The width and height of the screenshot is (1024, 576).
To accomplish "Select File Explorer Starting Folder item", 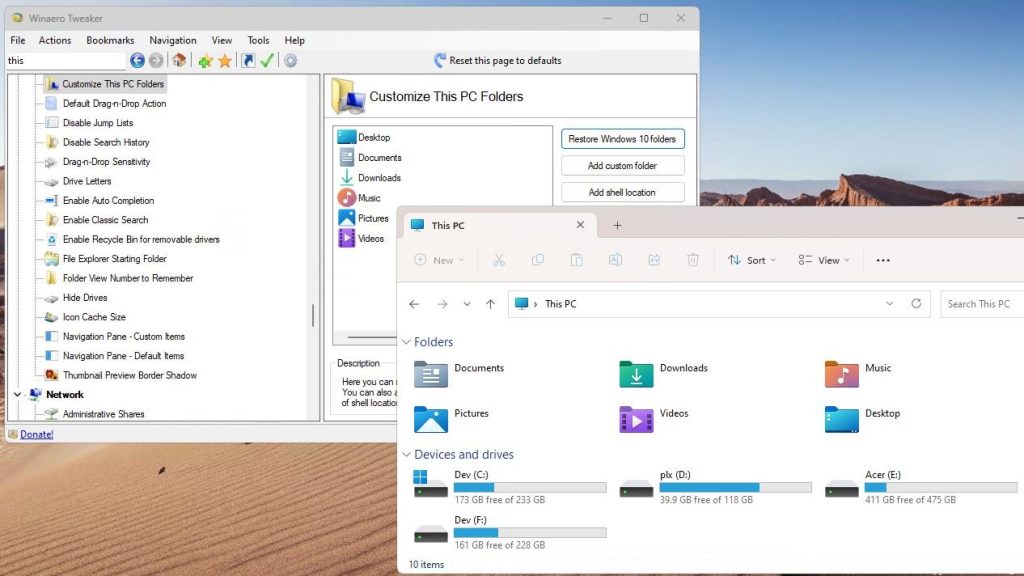I will pos(106,259).
